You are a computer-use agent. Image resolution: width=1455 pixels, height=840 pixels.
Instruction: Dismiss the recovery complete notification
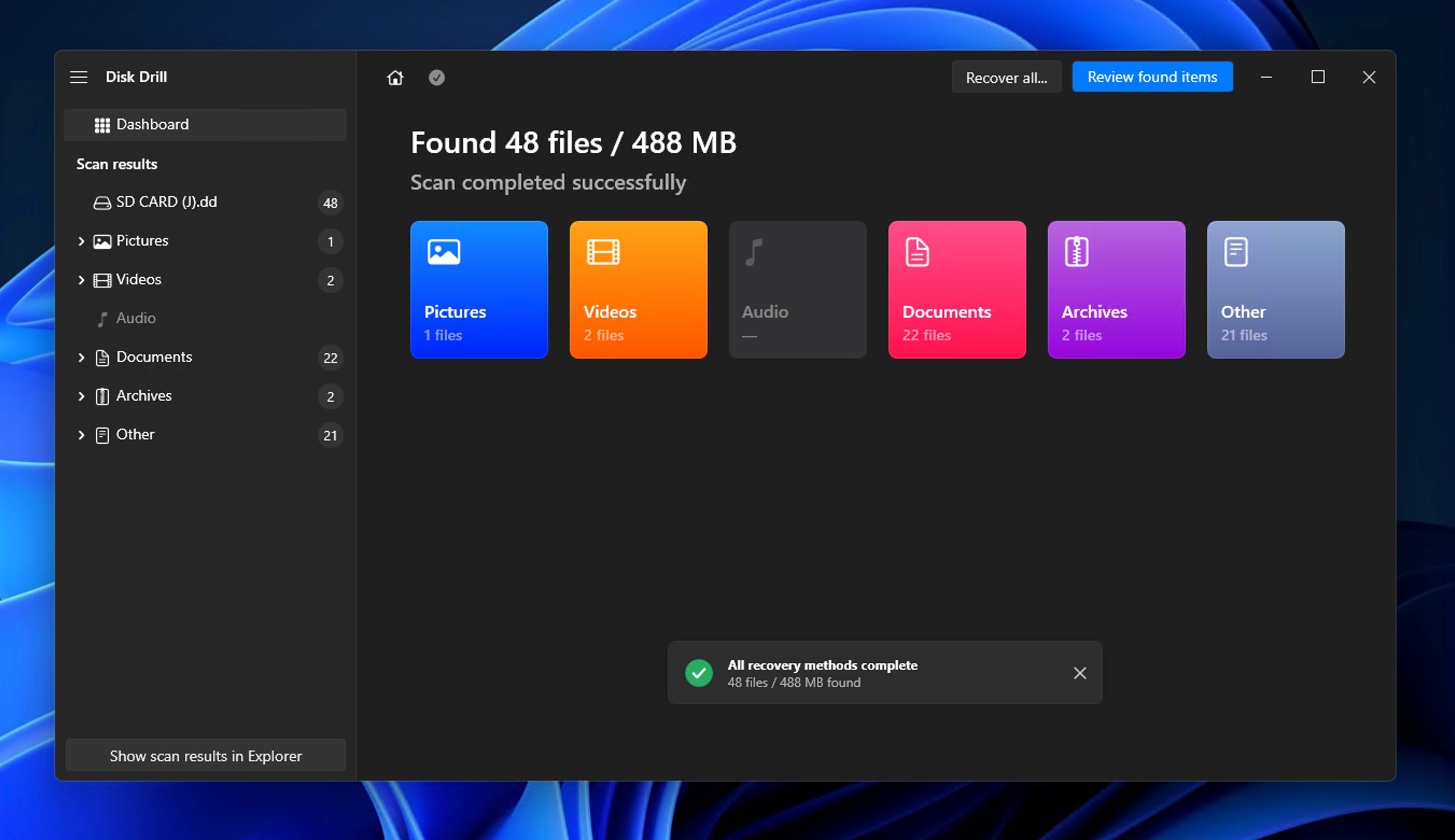(x=1080, y=673)
